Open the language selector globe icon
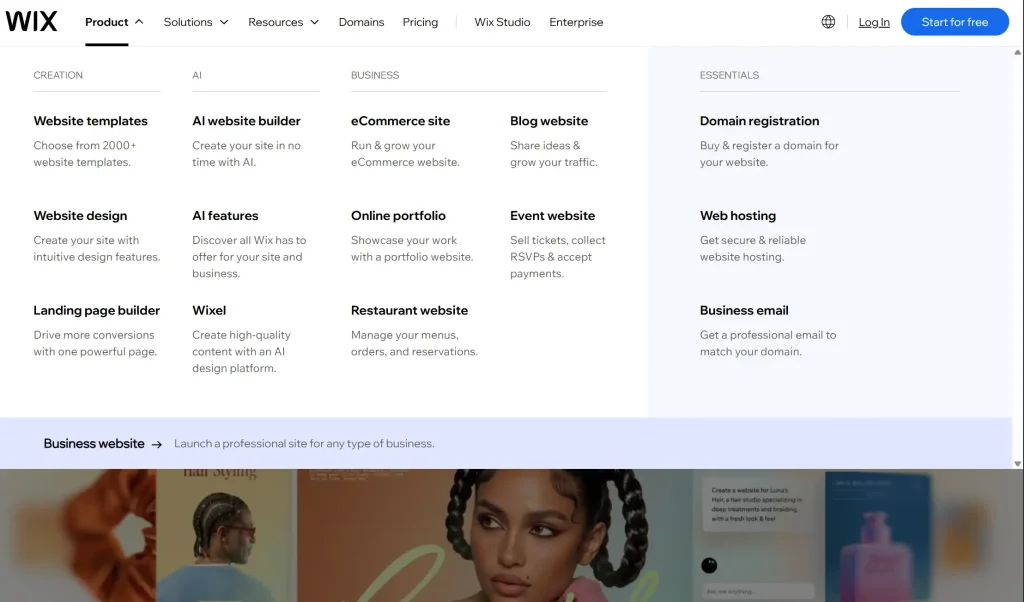The width and height of the screenshot is (1024, 602). tap(828, 22)
